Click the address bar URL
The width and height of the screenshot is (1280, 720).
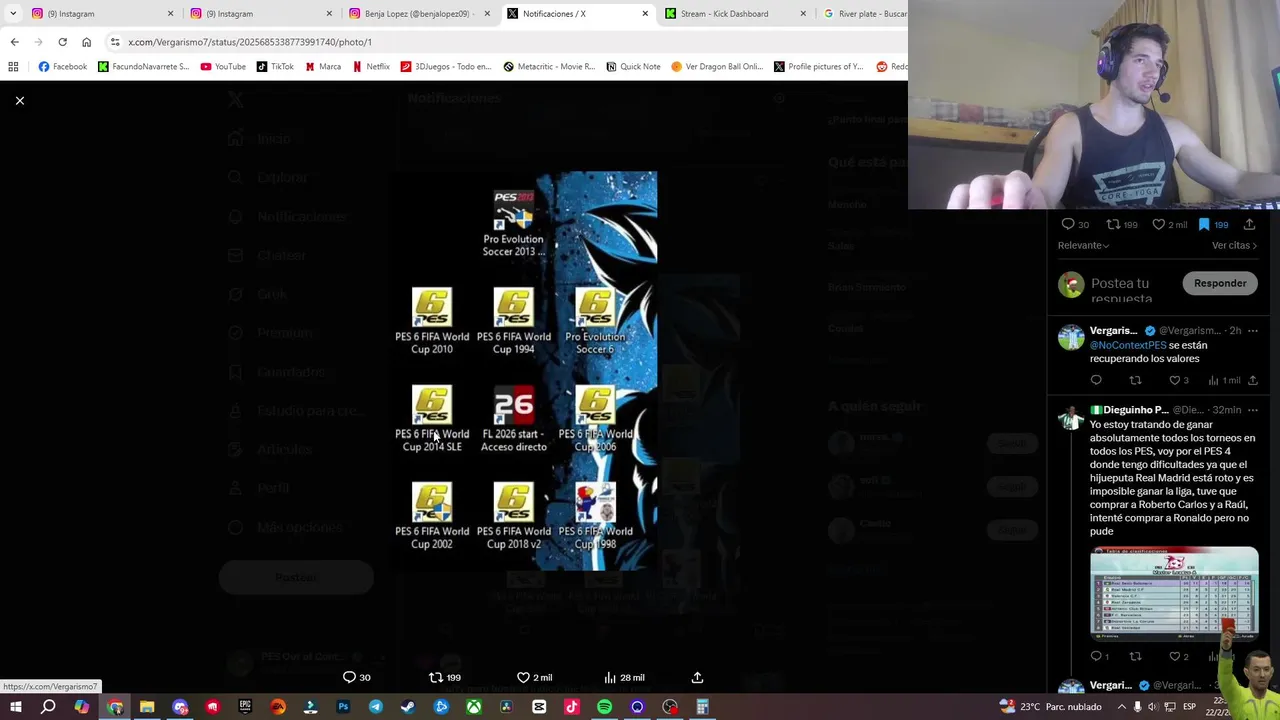click(x=250, y=42)
